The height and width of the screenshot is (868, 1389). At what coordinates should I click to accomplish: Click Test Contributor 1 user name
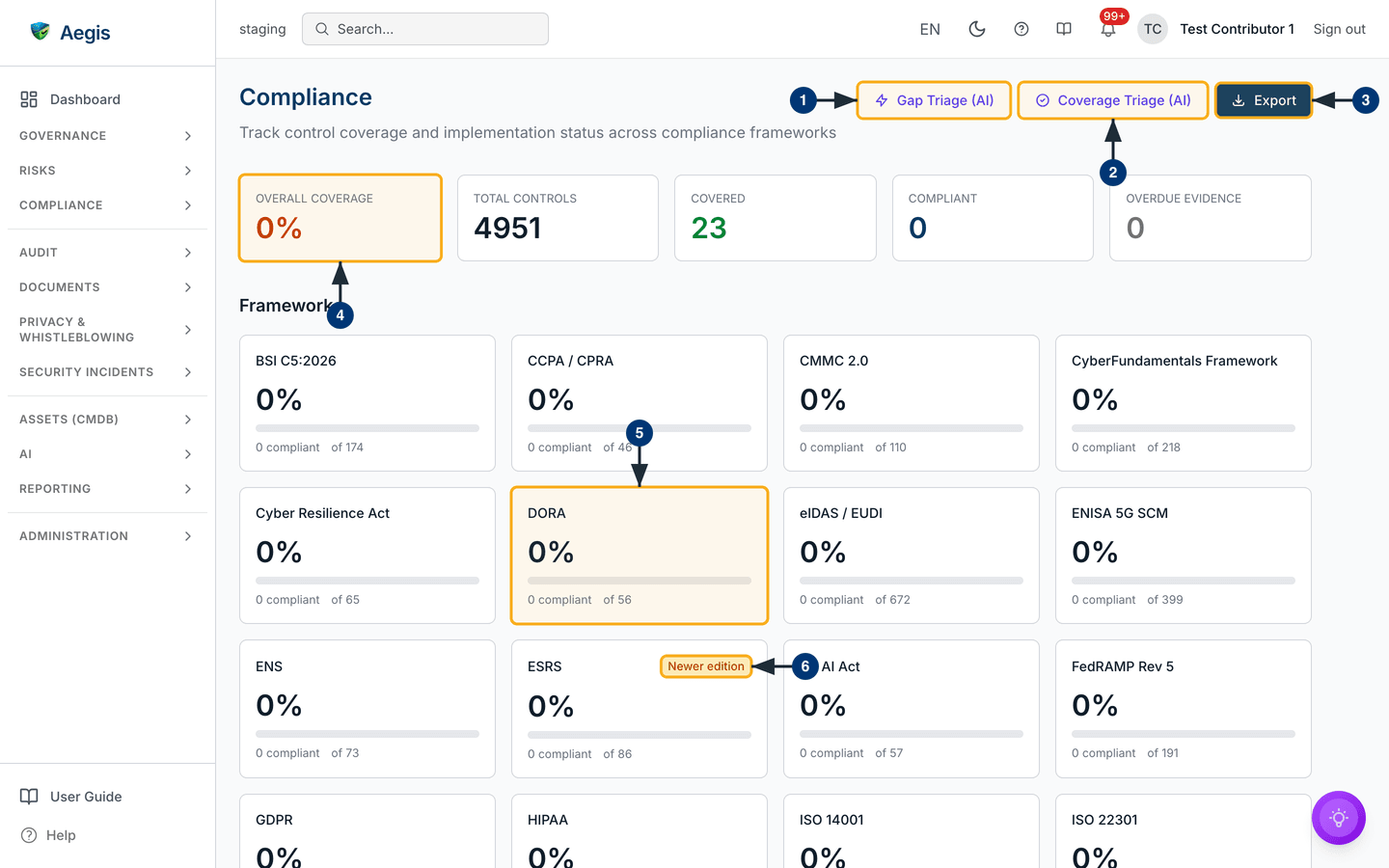point(1237,29)
